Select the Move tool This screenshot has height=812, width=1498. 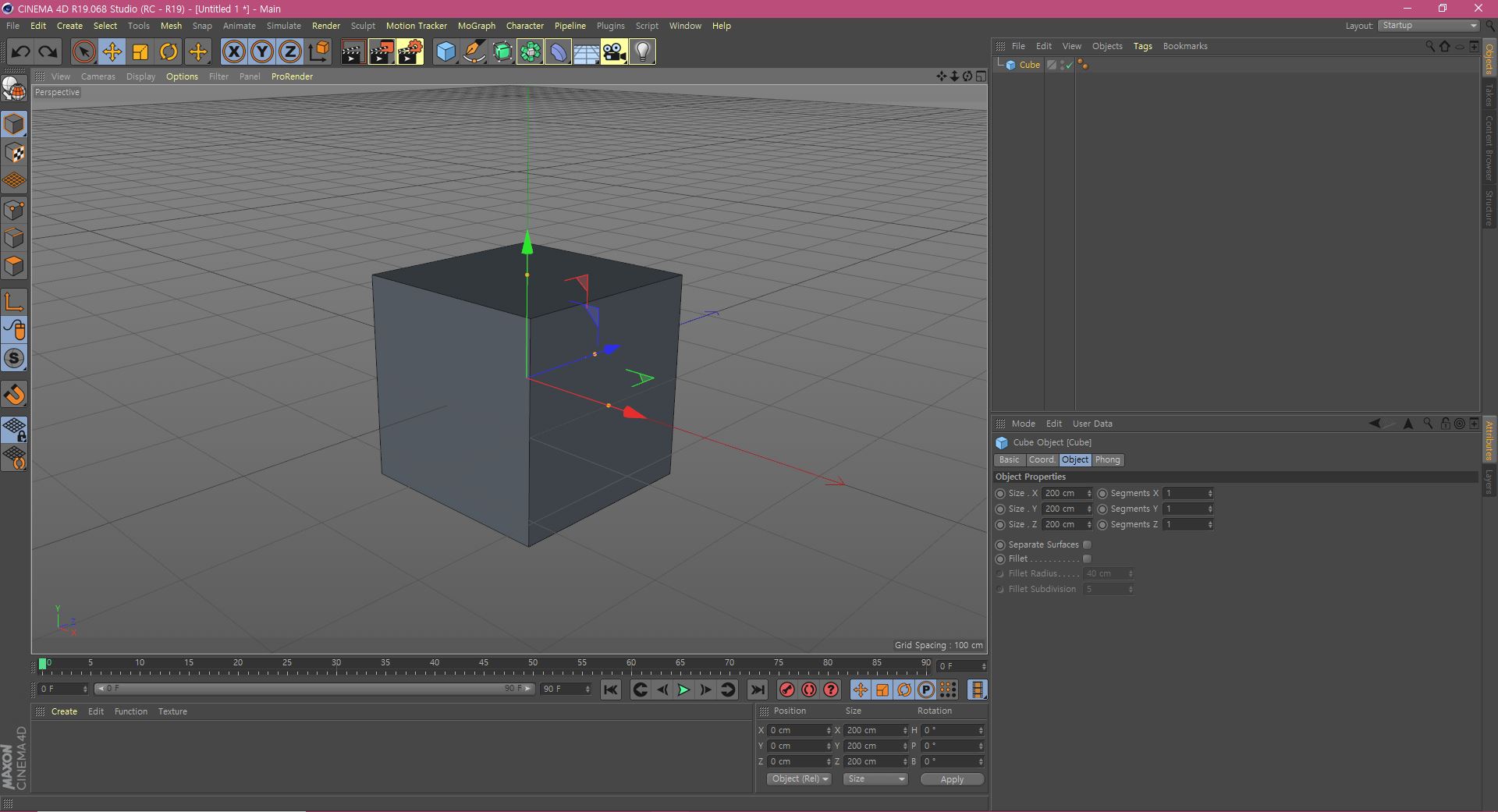(x=112, y=52)
